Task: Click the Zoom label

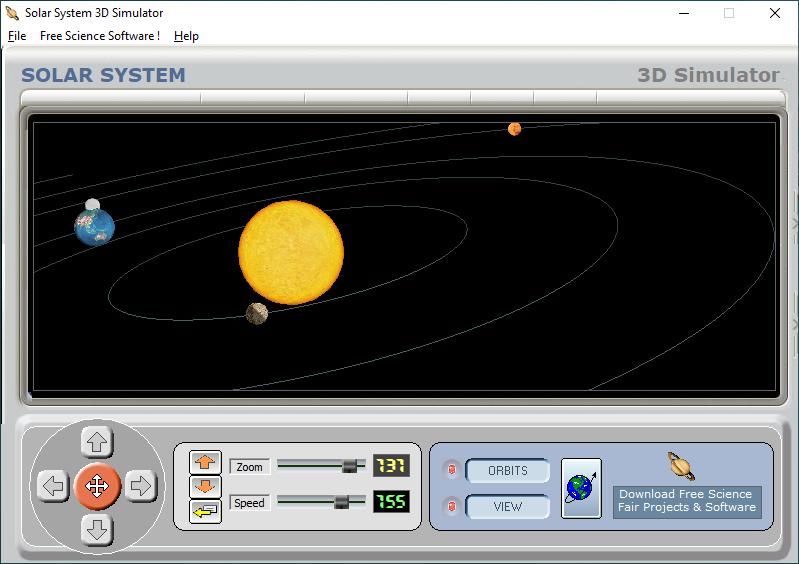Action: click(x=249, y=467)
